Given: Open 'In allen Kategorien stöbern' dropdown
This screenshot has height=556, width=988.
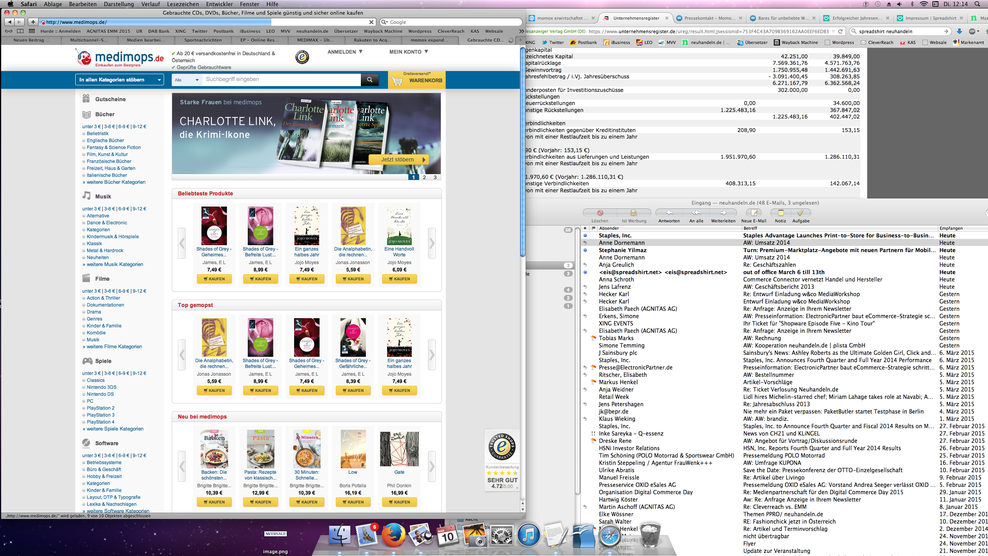Looking at the screenshot, I should click(x=120, y=80).
